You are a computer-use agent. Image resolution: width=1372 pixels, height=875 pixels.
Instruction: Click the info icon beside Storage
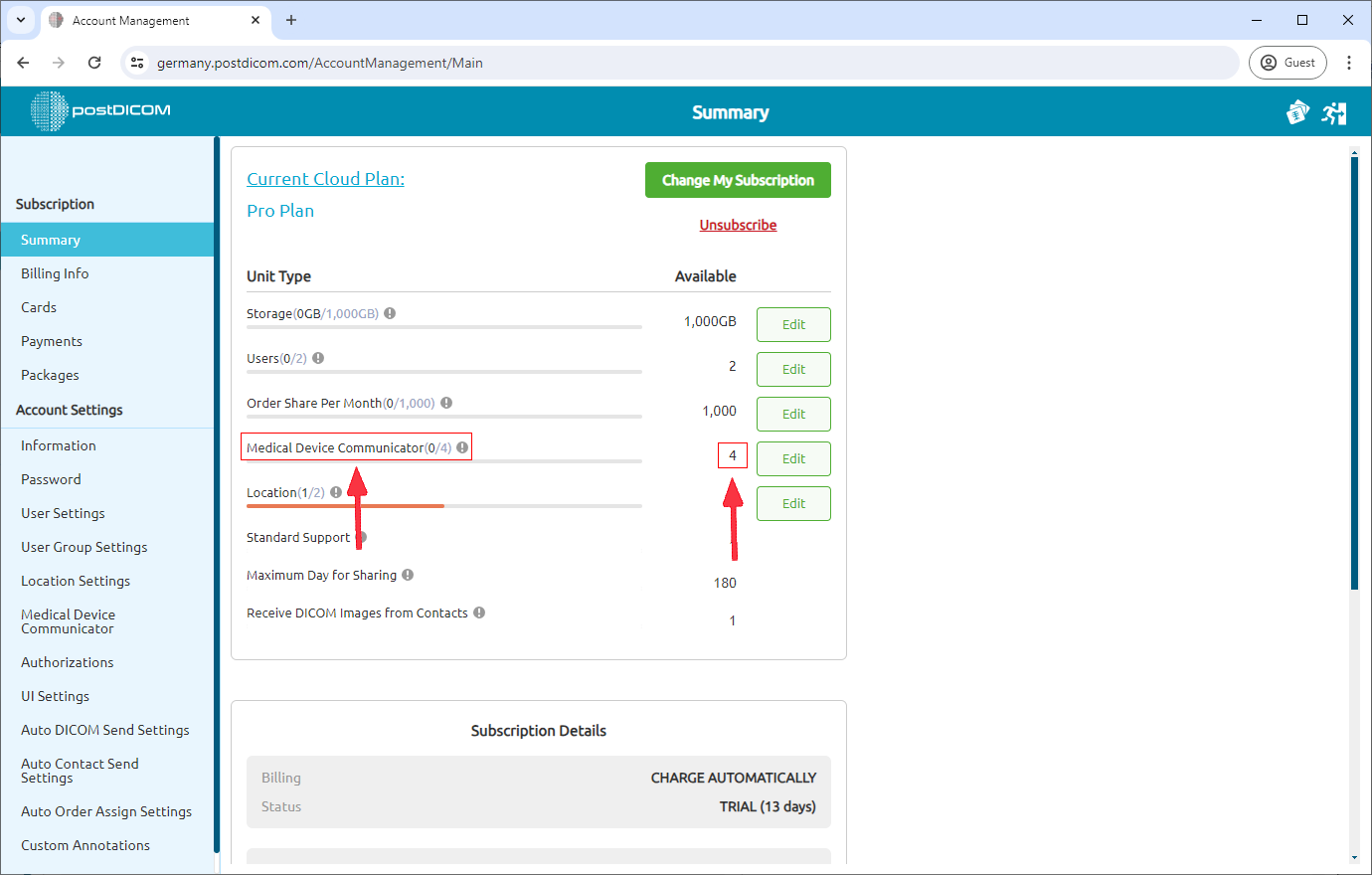390,312
